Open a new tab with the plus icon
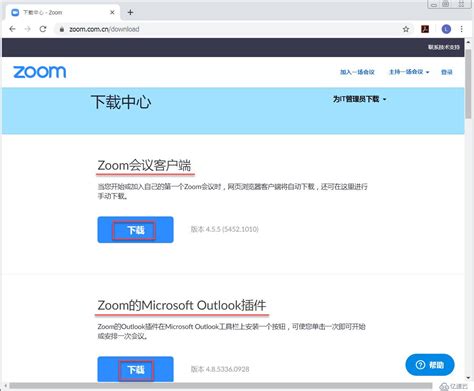474x391 pixels. (x=130, y=12)
